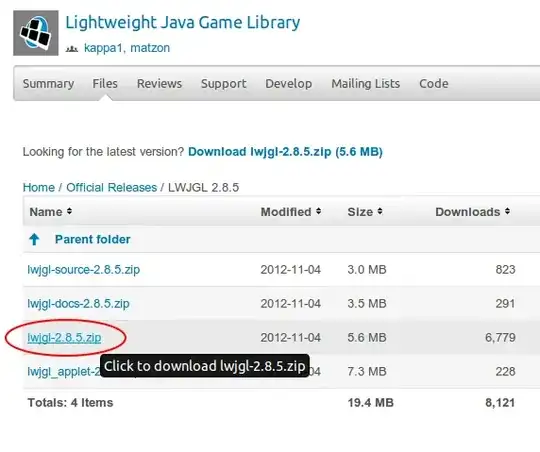Click the 291 downloads value

[505, 304]
